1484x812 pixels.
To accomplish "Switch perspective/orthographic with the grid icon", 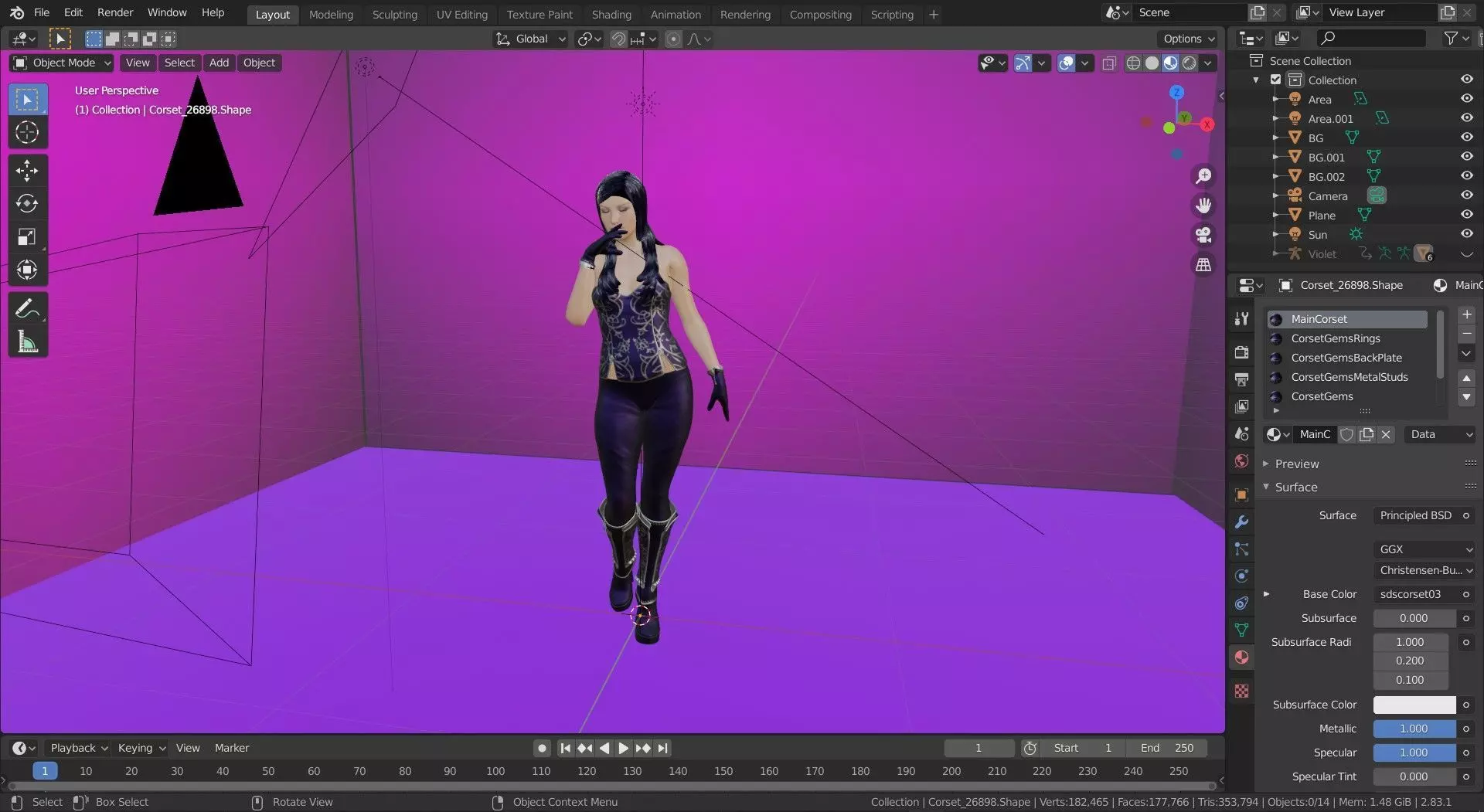I will point(1203,265).
